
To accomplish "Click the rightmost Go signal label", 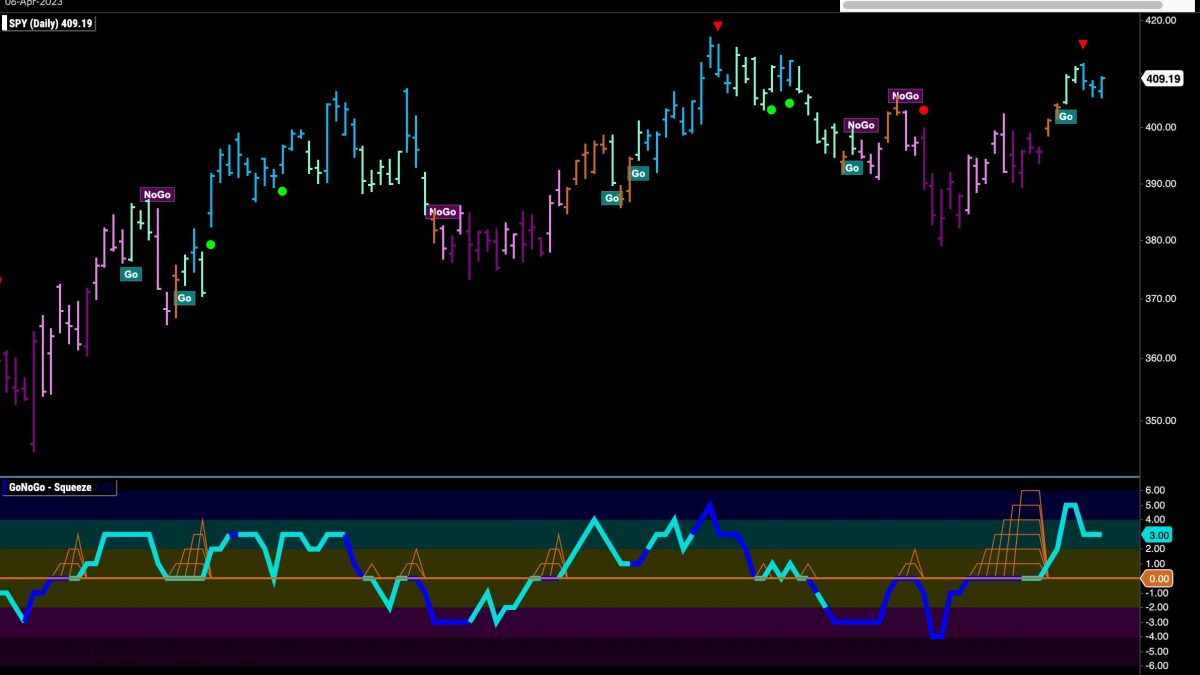I will (1067, 117).
